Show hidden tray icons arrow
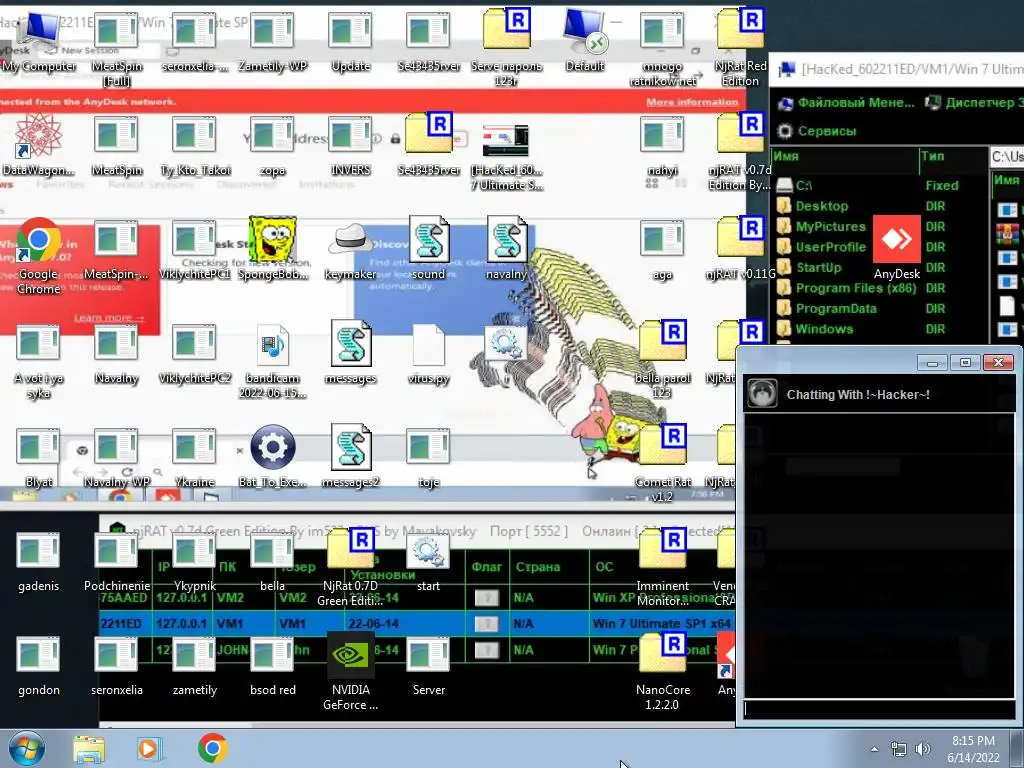The width and height of the screenshot is (1024, 768). coord(874,749)
